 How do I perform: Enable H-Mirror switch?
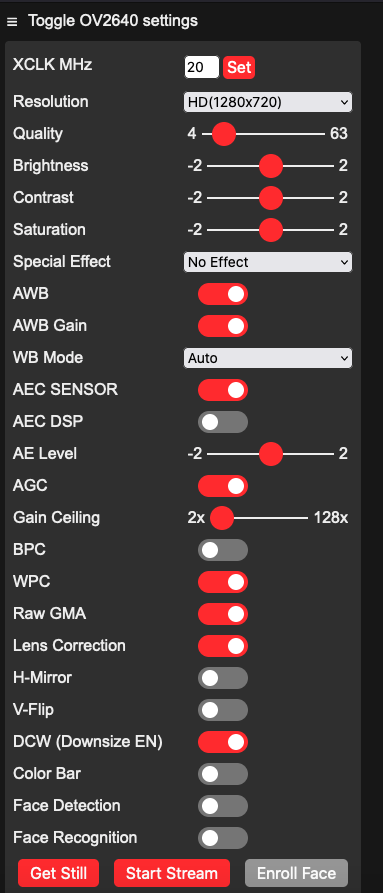click(x=223, y=678)
